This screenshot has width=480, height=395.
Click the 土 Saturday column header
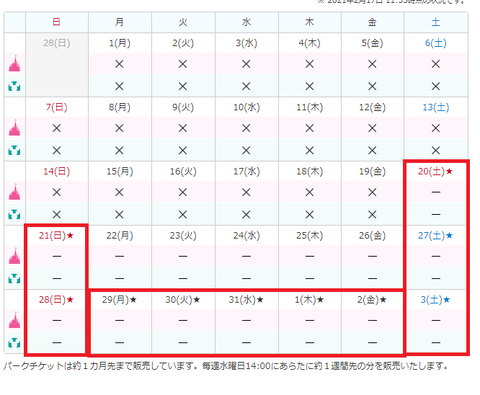(436, 22)
